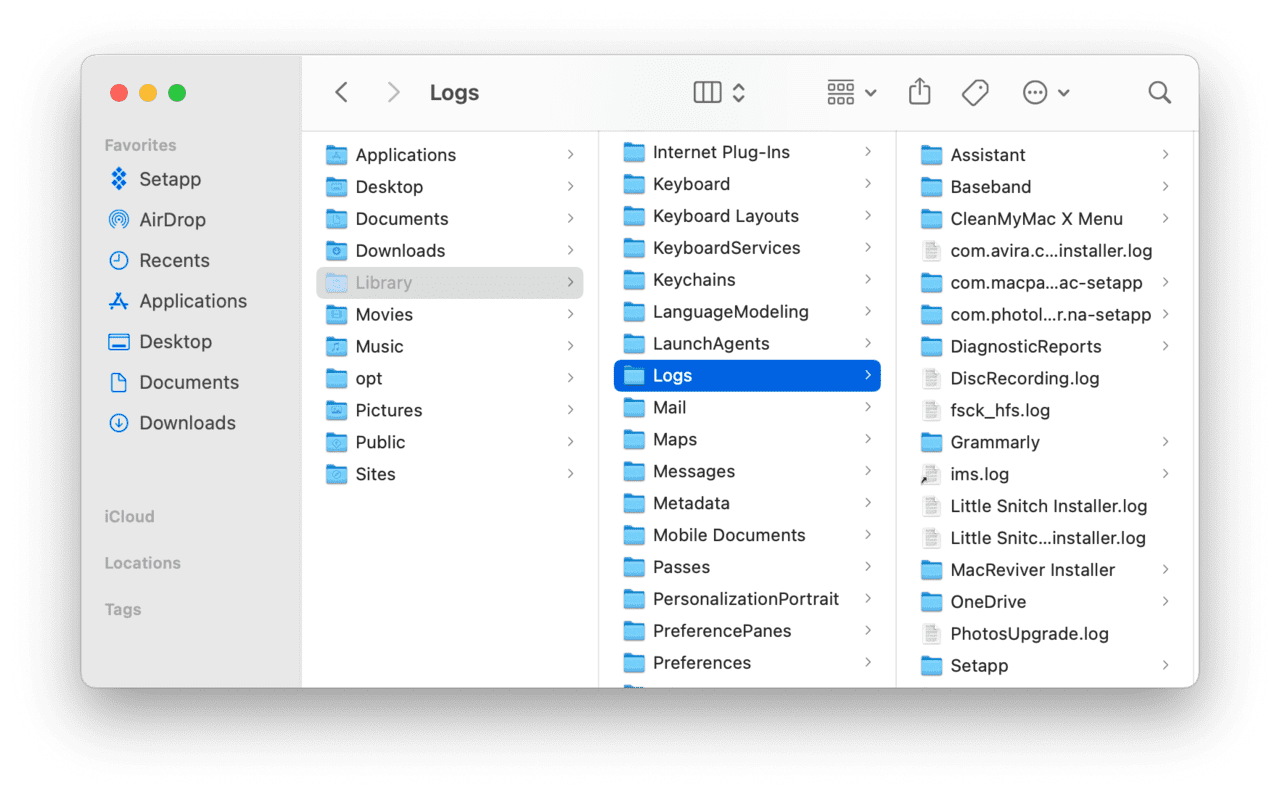Select the DiscRecording.log file icon
The image size is (1280, 795).
pos(932,379)
